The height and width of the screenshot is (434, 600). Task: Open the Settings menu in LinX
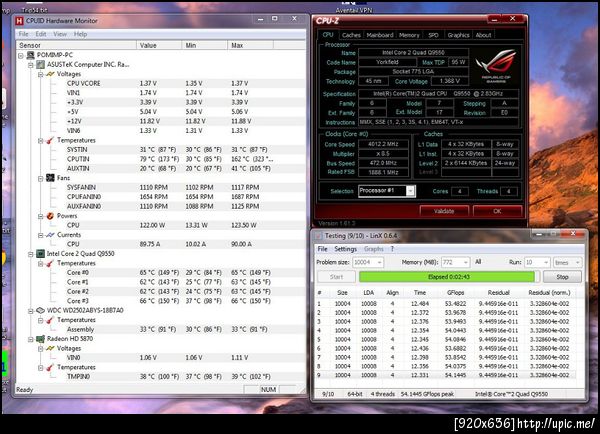click(345, 249)
